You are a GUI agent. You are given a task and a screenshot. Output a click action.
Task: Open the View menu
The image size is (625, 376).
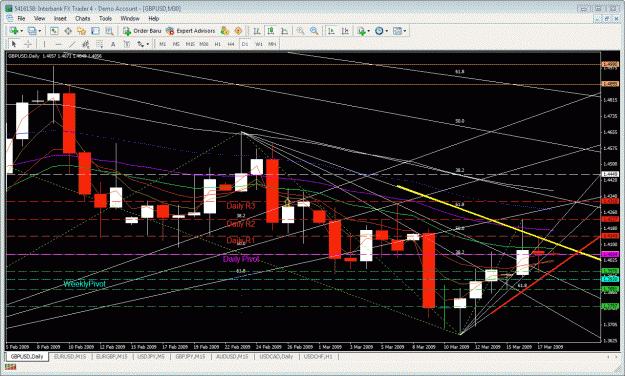point(39,18)
